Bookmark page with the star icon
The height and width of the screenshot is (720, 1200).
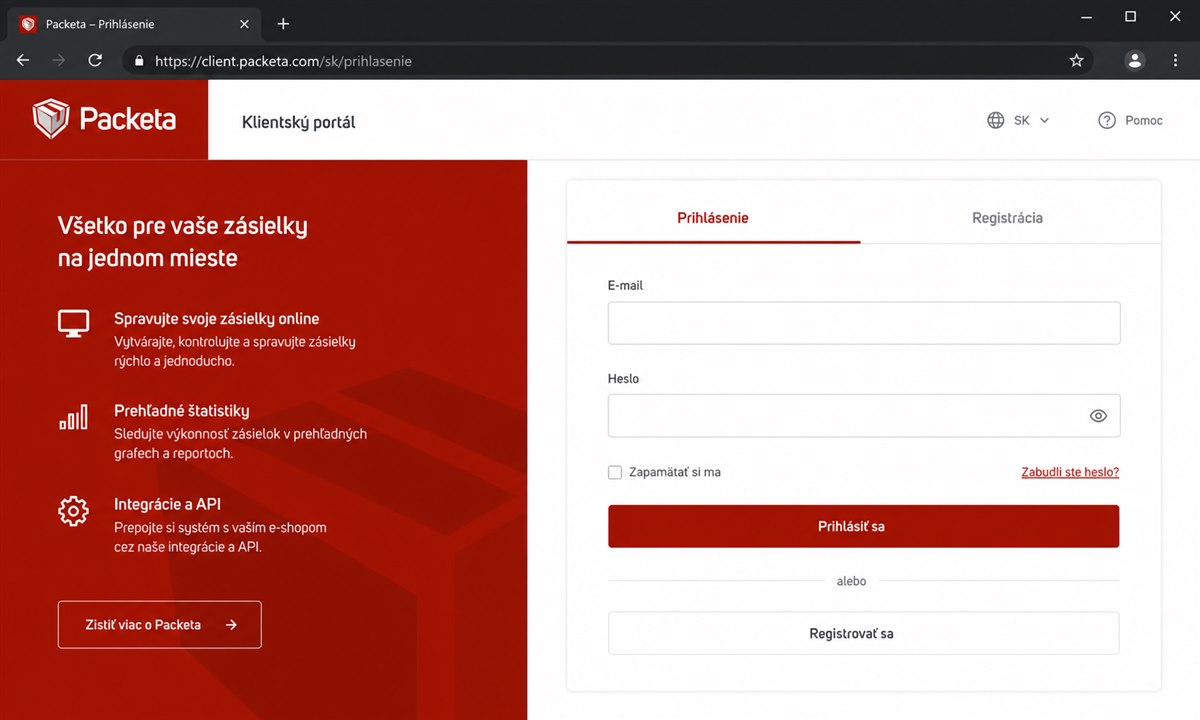pyautogui.click(x=1076, y=61)
